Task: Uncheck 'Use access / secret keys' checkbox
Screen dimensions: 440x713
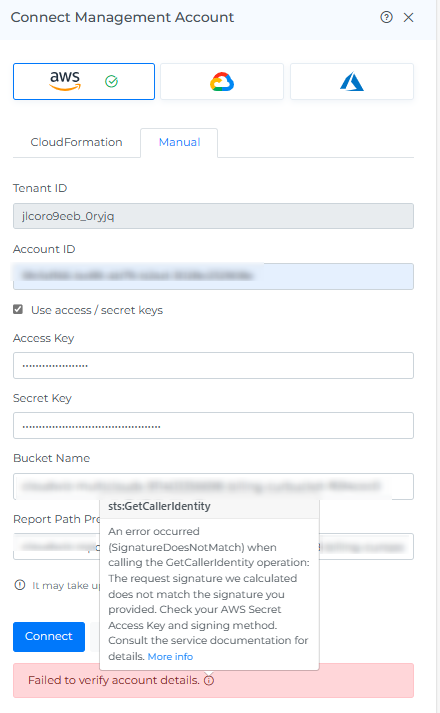Action: (x=18, y=309)
